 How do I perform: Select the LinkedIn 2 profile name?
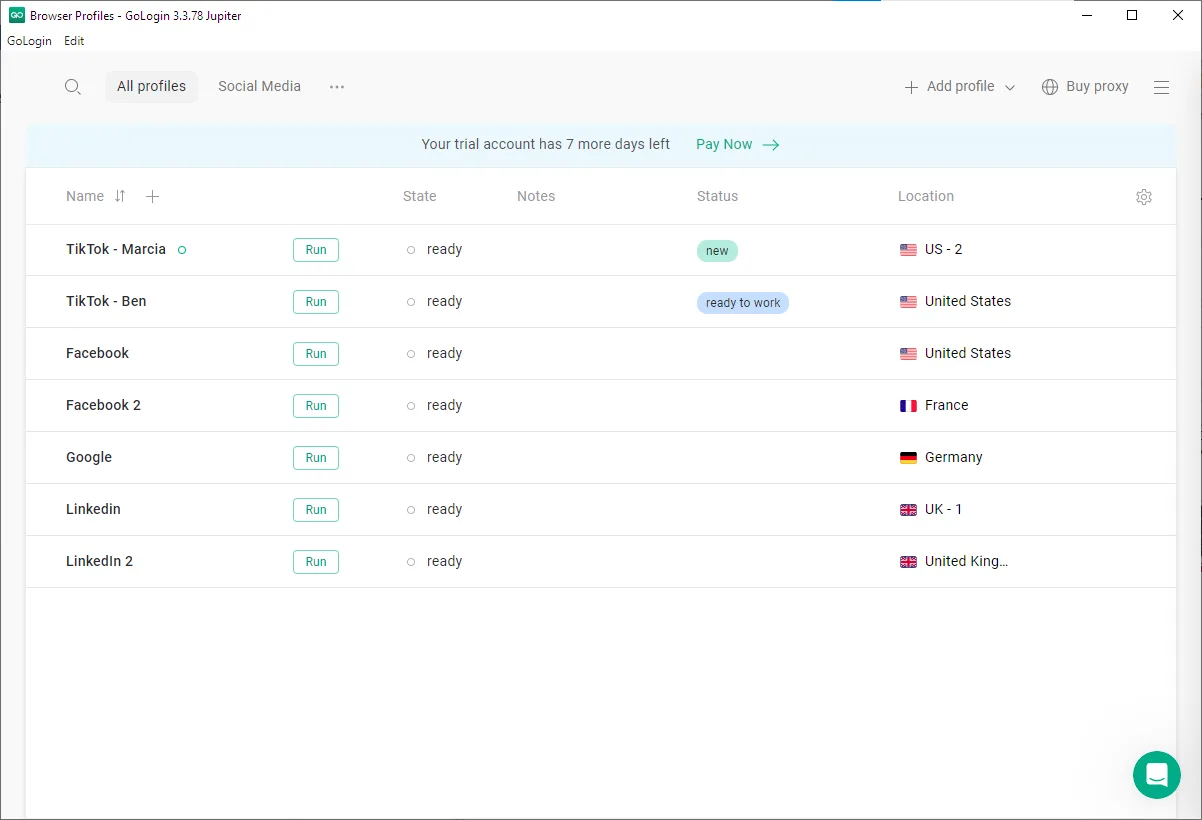[x=99, y=561]
